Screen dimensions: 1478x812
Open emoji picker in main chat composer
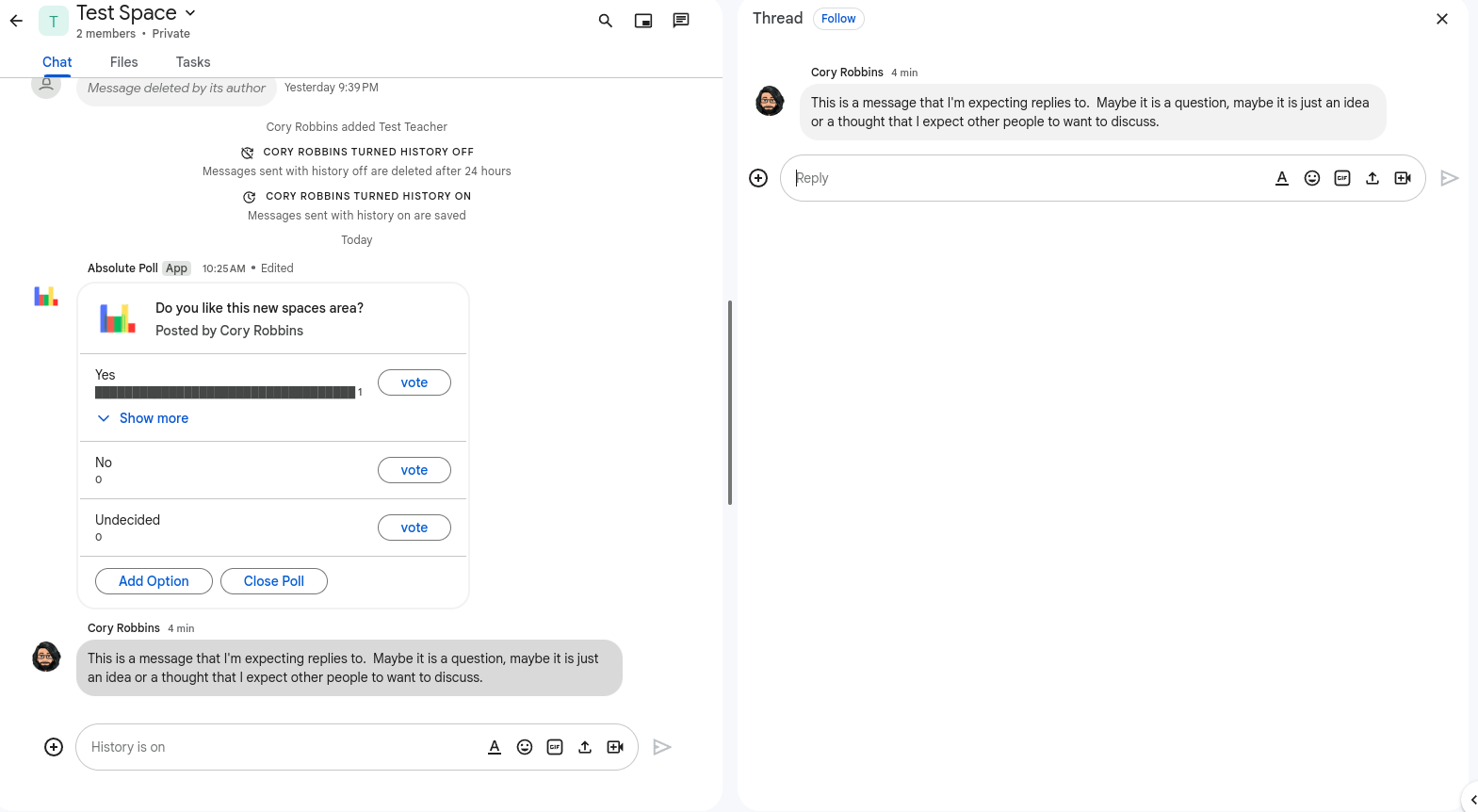525,747
